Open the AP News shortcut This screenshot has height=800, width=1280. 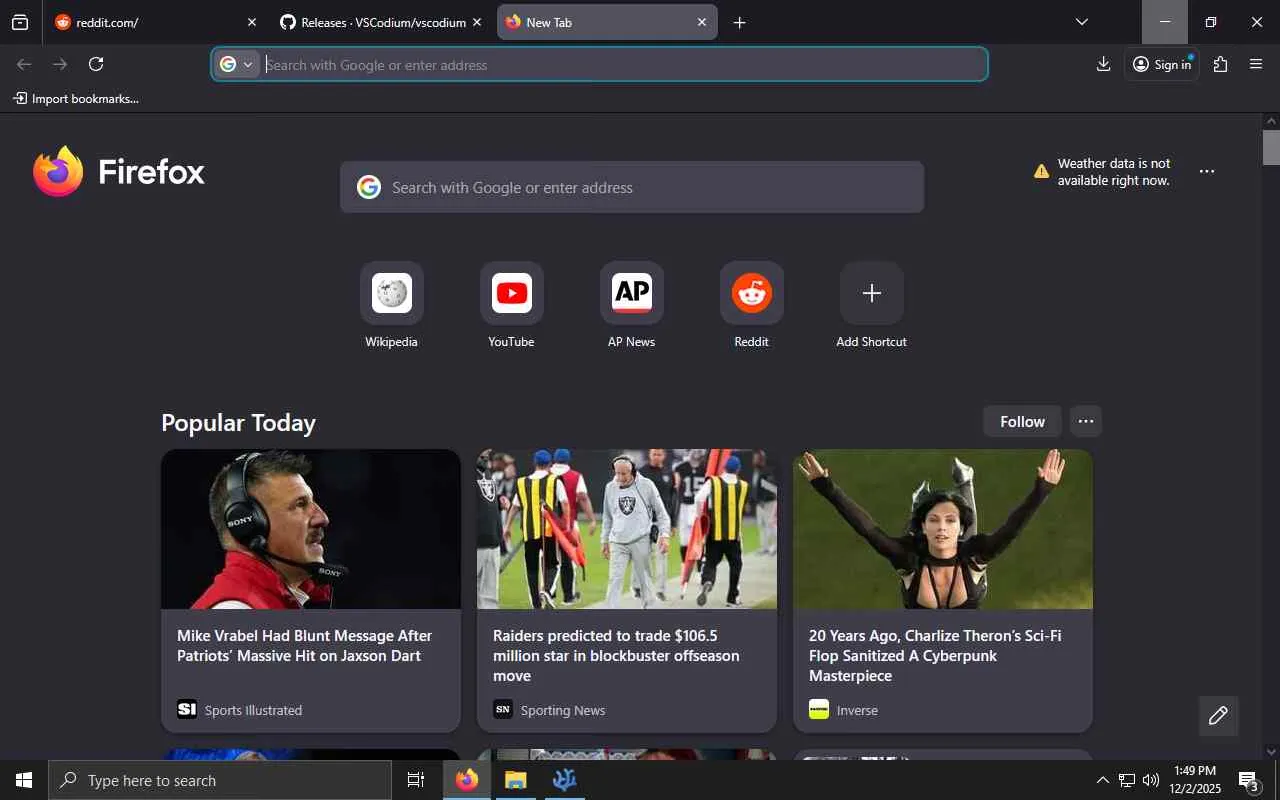(632, 305)
